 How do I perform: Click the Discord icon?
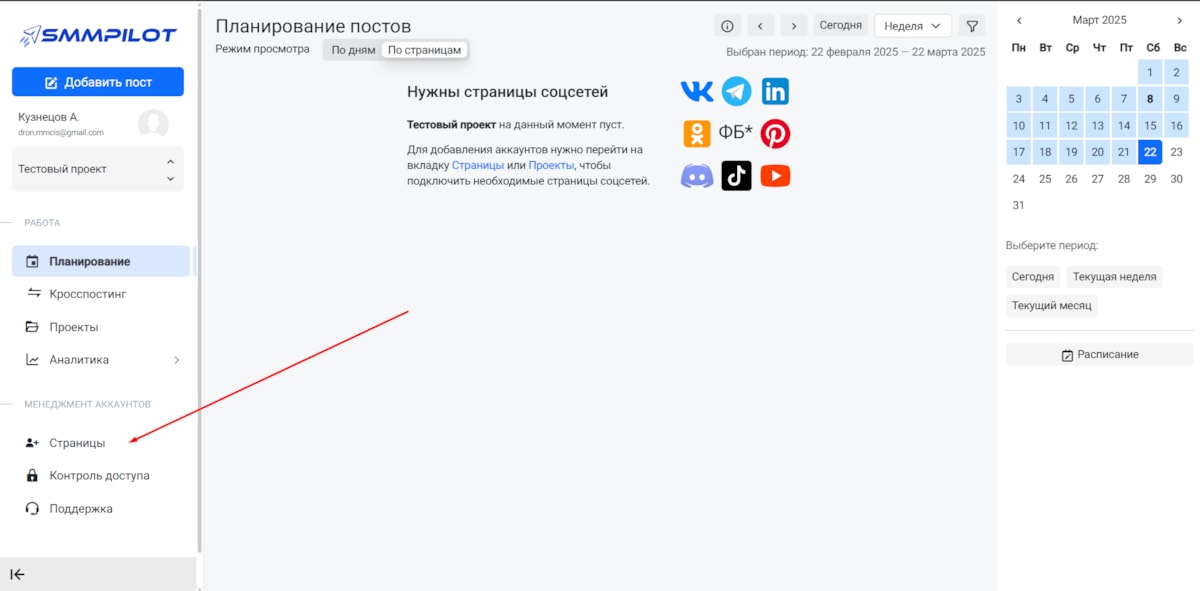pyautogui.click(x=697, y=176)
